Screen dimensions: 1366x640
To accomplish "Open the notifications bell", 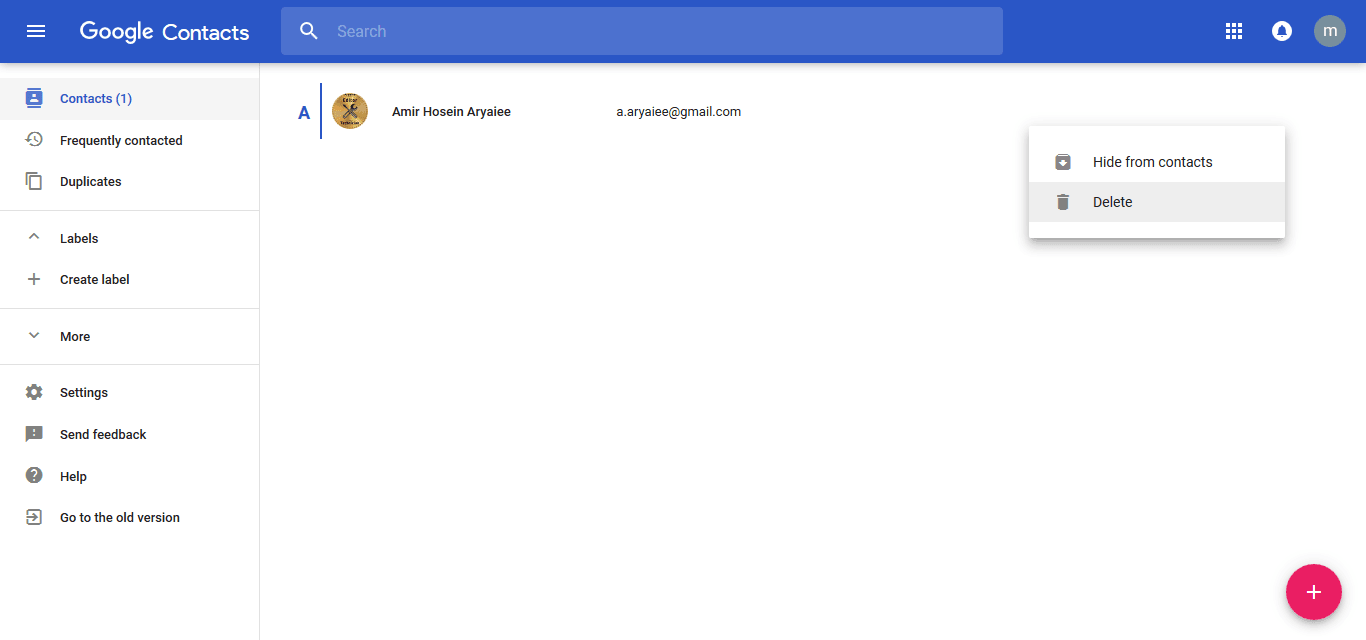I will pos(1281,31).
